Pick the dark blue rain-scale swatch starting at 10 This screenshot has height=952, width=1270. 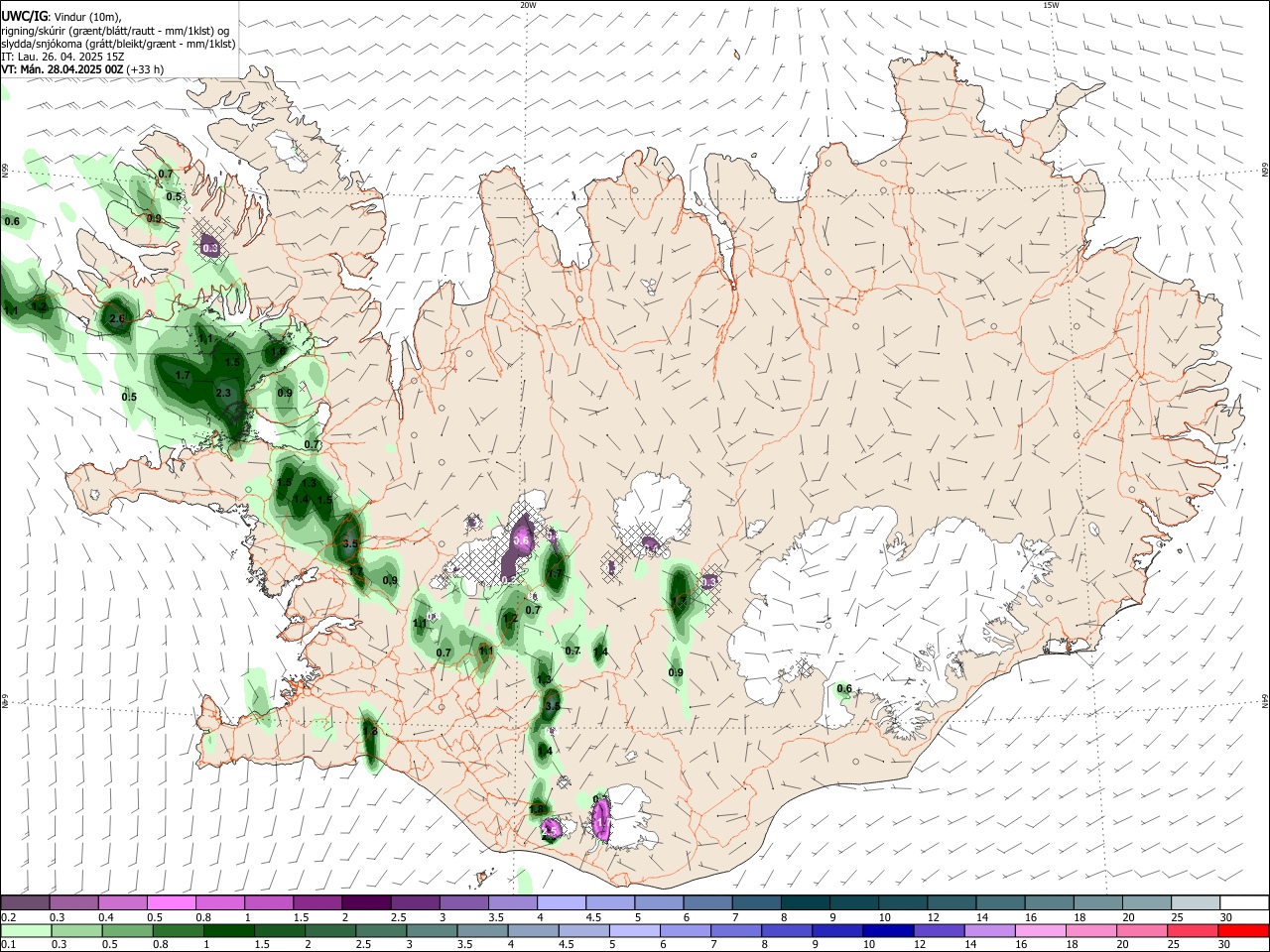(x=887, y=930)
